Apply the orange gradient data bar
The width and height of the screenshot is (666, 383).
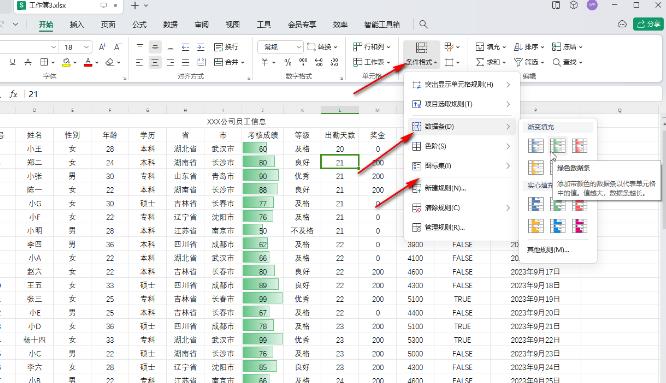coord(536,167)
